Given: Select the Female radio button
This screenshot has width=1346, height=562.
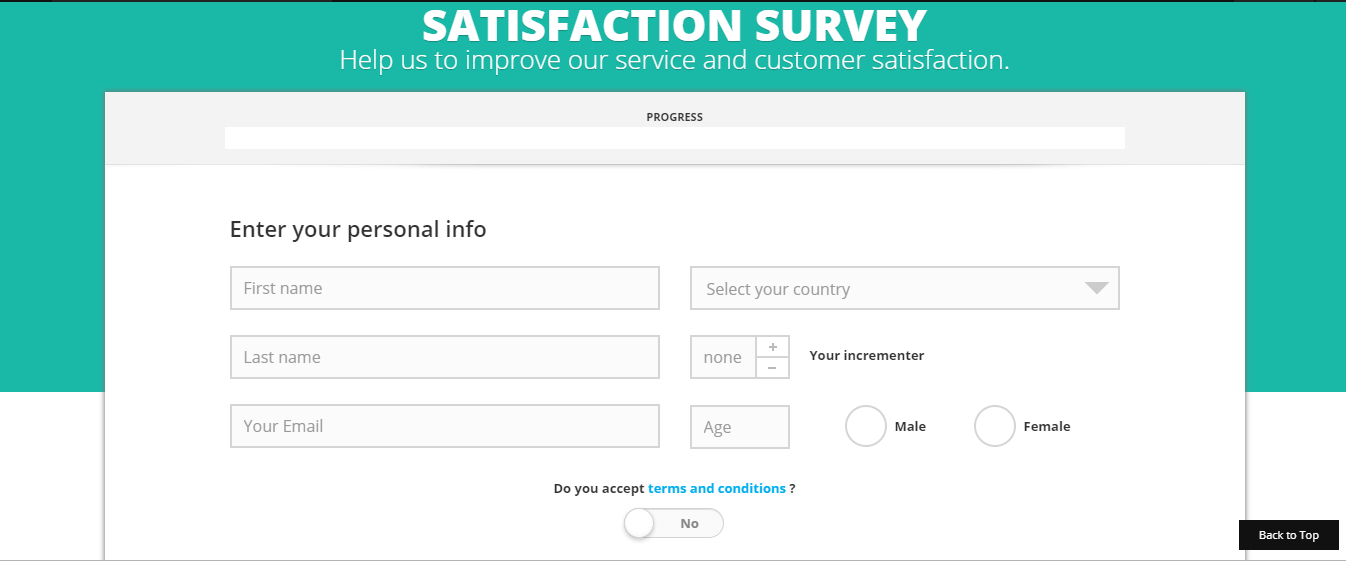Looking at the screenshot, I should [x=995, y=426].
